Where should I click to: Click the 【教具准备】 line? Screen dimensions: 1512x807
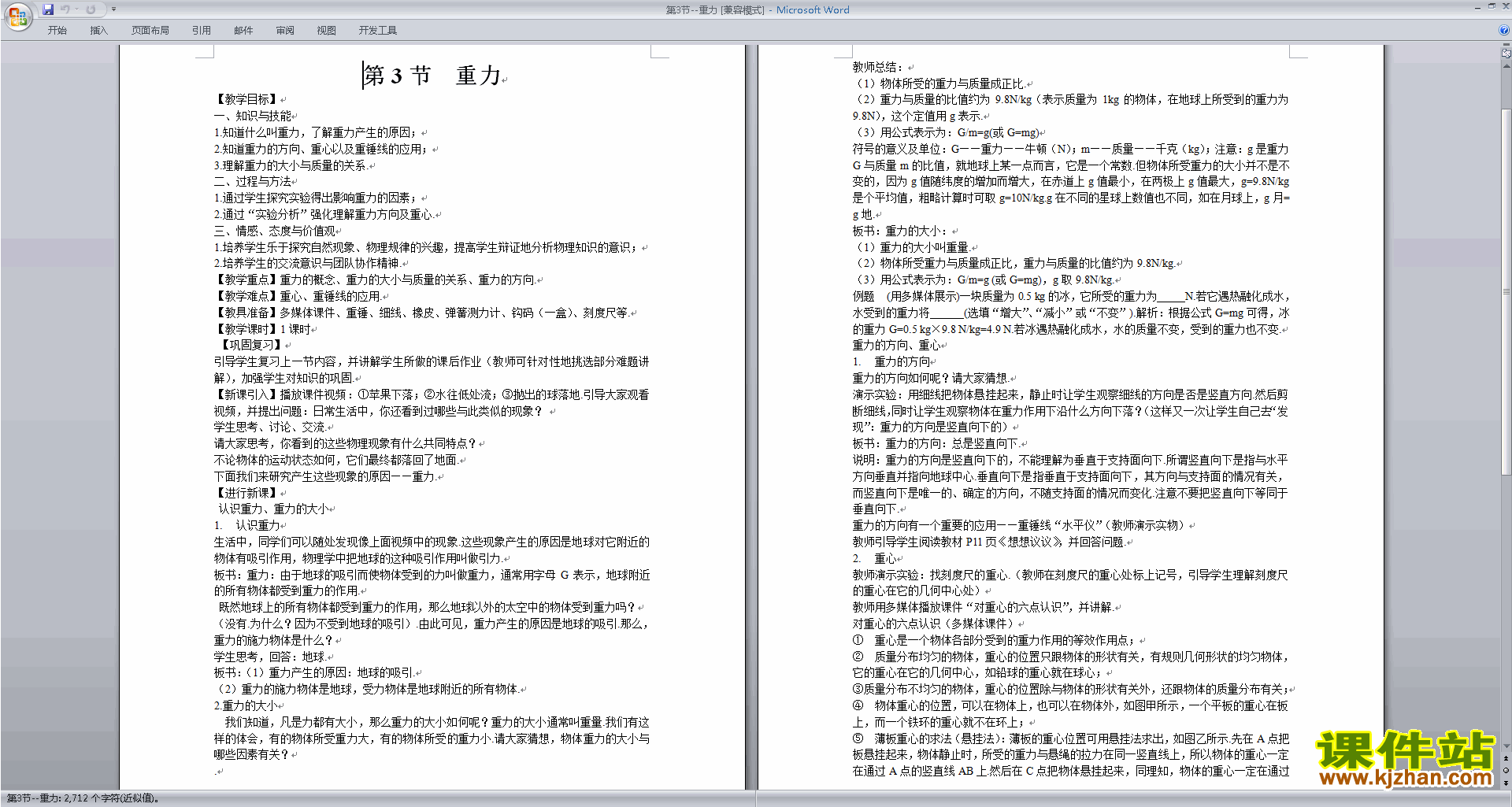[x=421, y=313]
